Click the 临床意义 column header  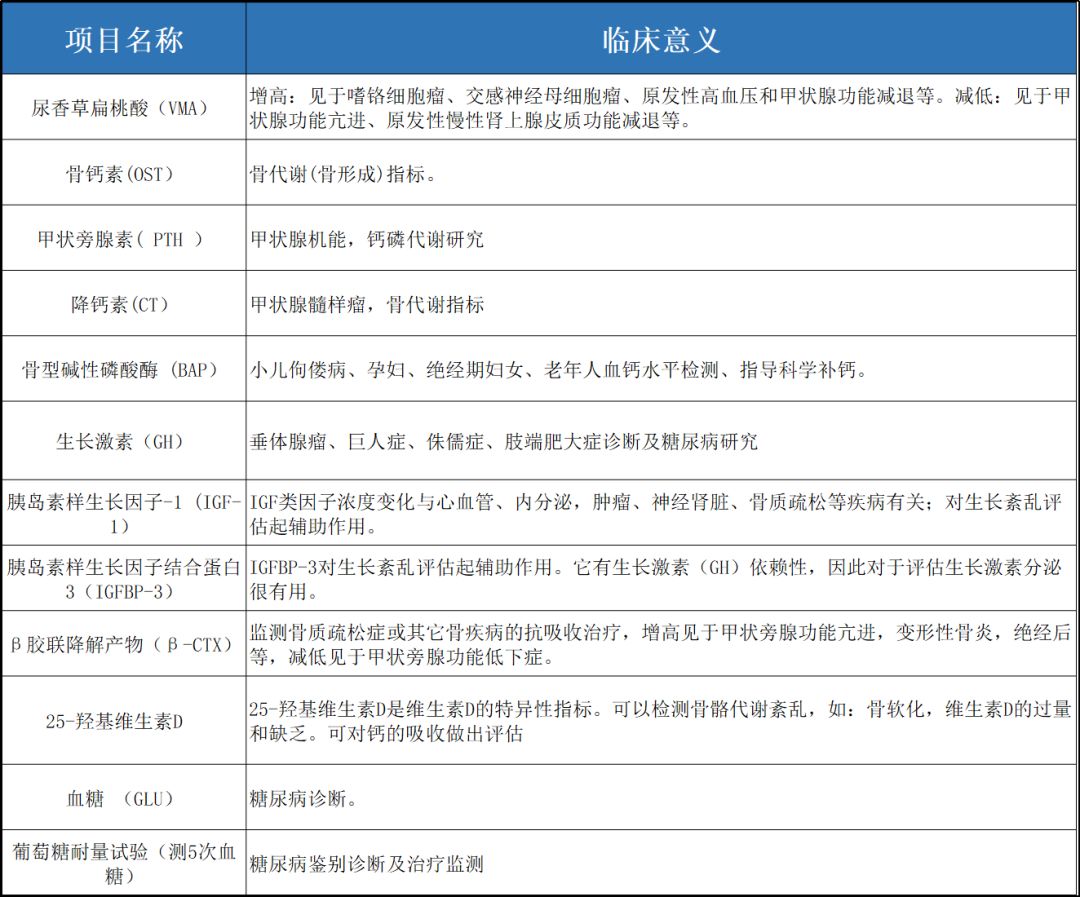pos(661,39)
